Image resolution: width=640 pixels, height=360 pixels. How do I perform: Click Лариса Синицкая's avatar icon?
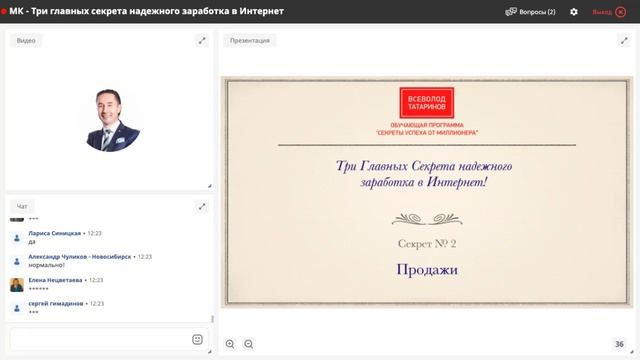(17, 238)
